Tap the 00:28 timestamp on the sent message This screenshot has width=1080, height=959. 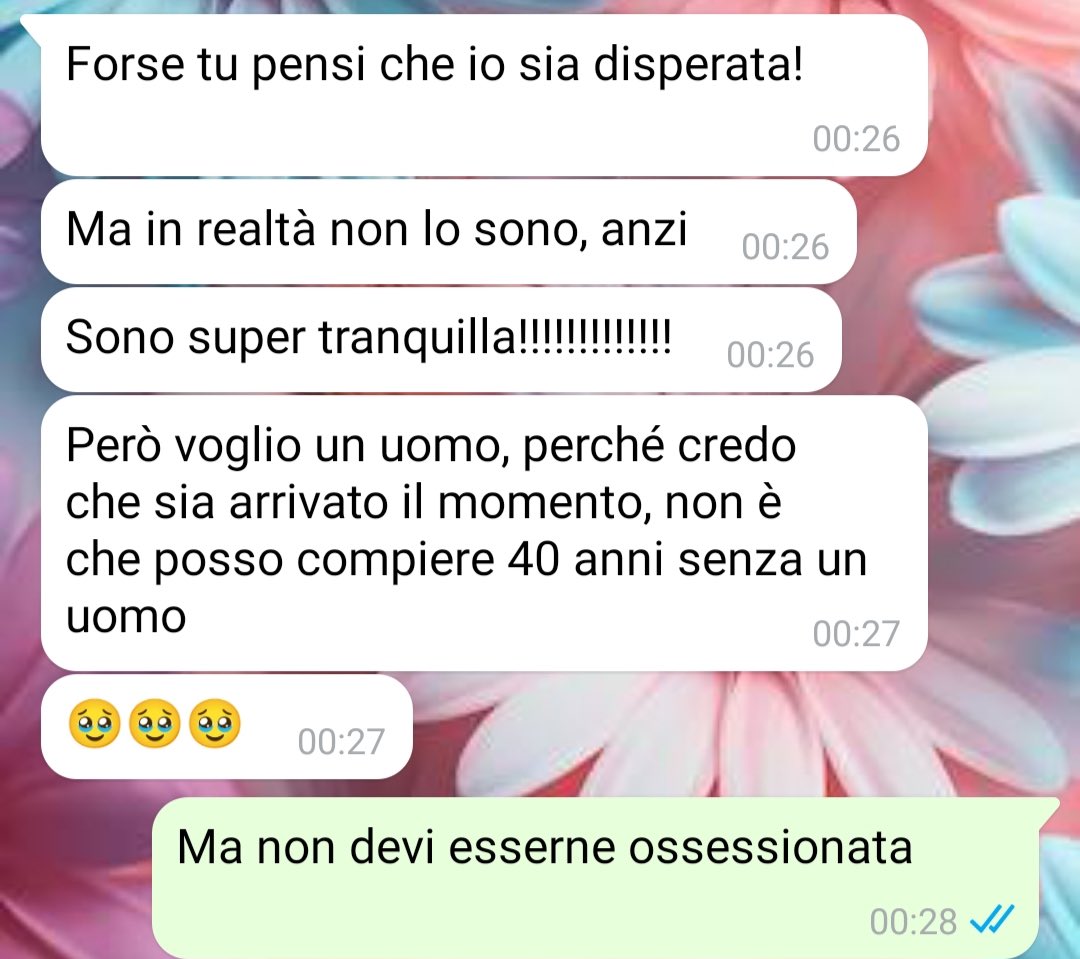(x=913, y=921)
